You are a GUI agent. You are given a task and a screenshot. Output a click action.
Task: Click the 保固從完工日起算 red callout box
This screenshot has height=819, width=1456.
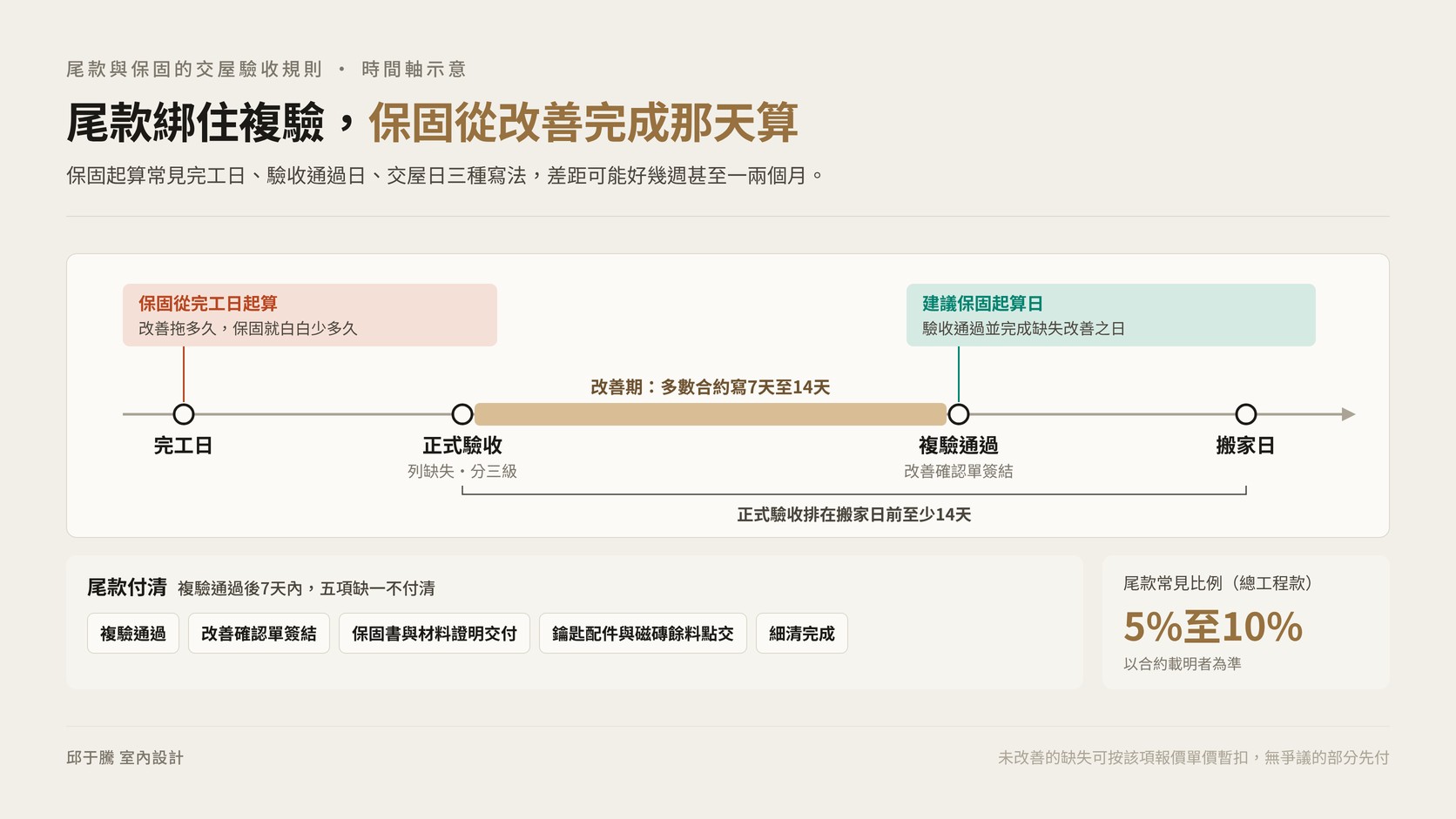click(x=310, y=315)
